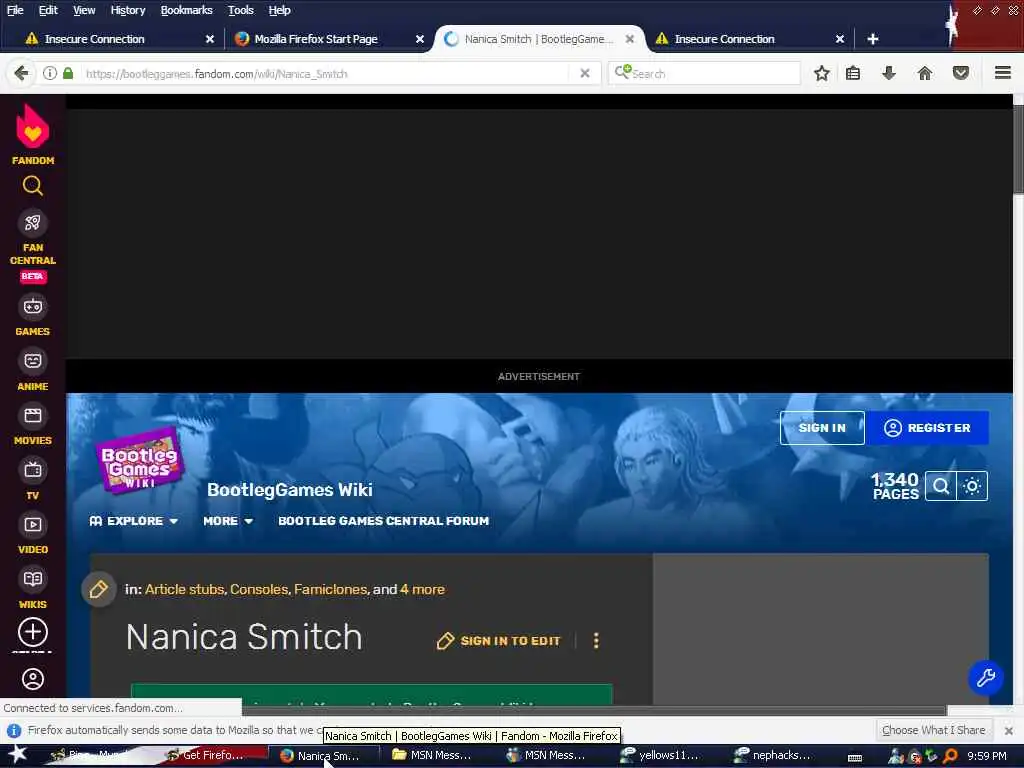
Task: Open the Firefox hamburger menu
Action: coord(1002,73)
